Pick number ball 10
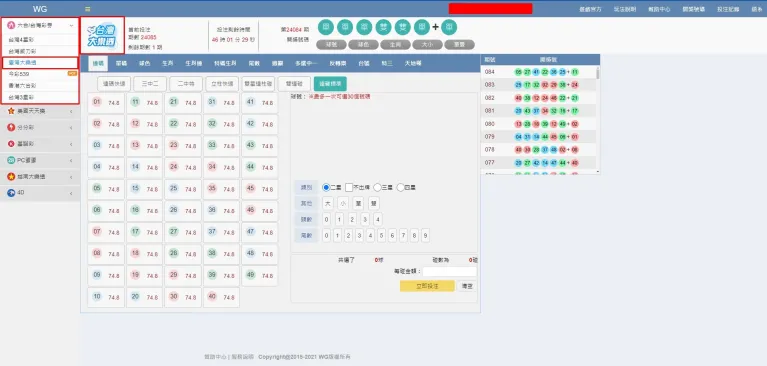Image resolution: width=767 pixels, height=366 pixels. pos(97,297)
